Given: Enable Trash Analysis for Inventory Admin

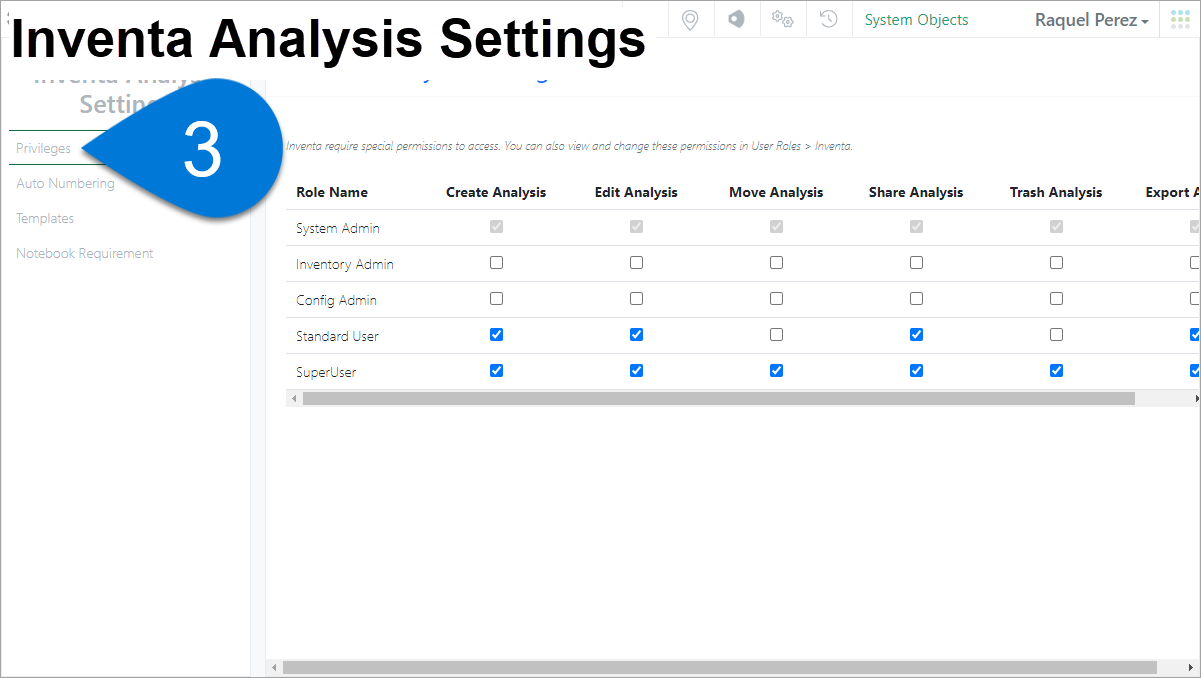Looking at the screenshot, I should [x=1056, y=263].
